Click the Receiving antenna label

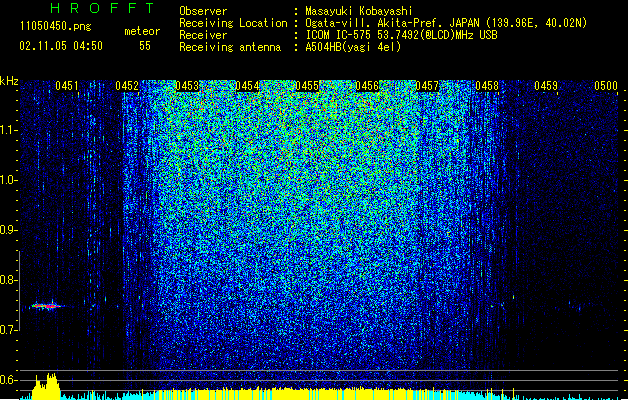coord(230,47)
